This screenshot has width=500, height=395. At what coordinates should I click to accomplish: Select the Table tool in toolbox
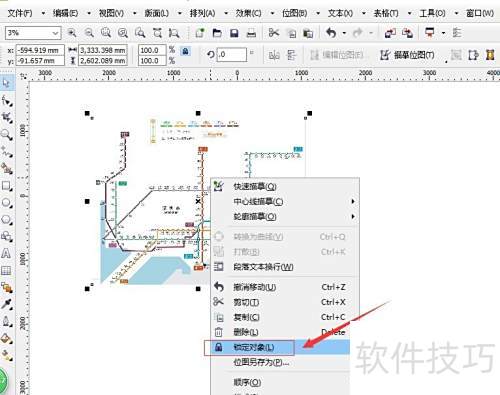pyautogui.click(x=6, y=270)
